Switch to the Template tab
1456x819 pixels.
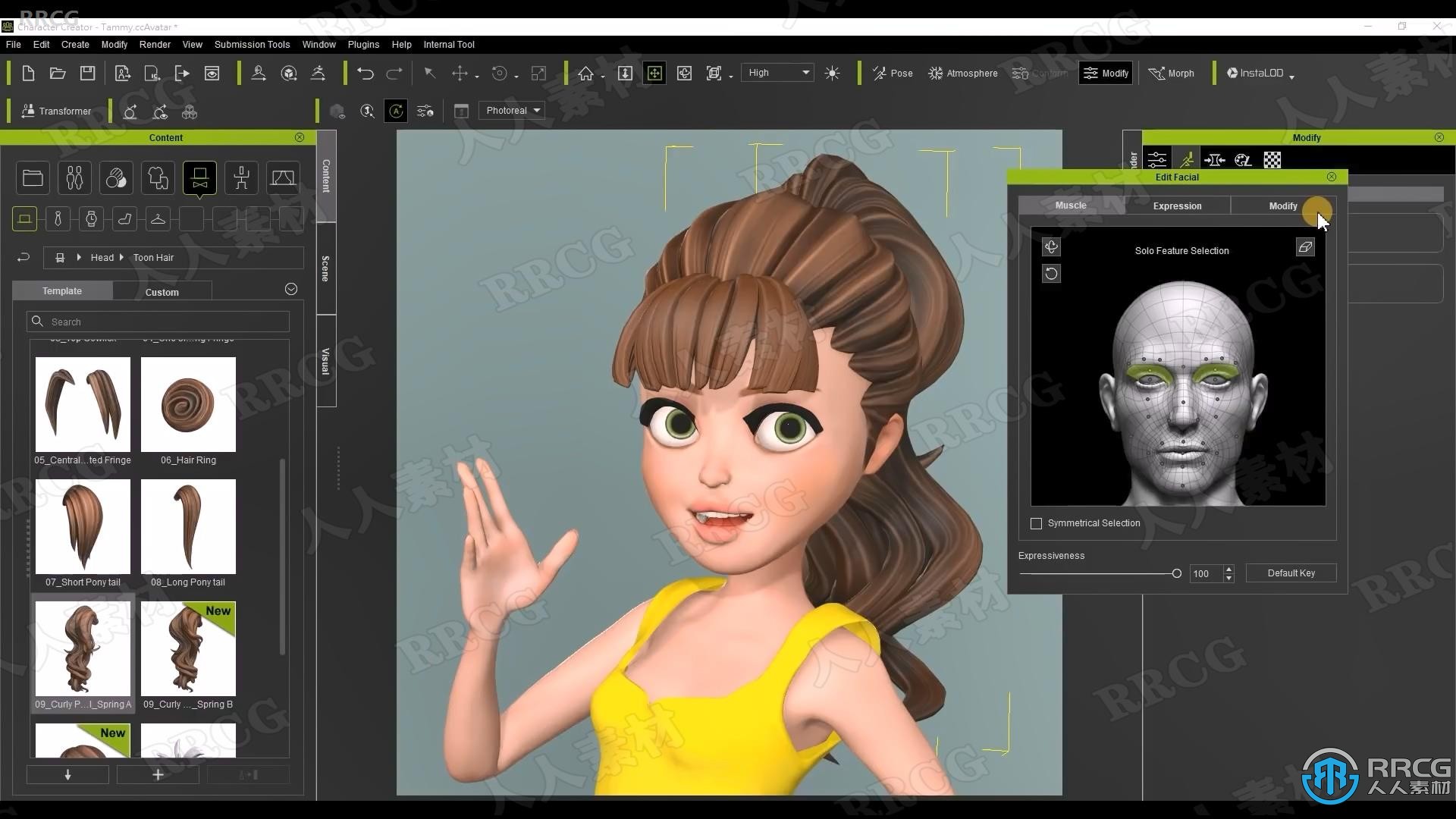[62, 291]
